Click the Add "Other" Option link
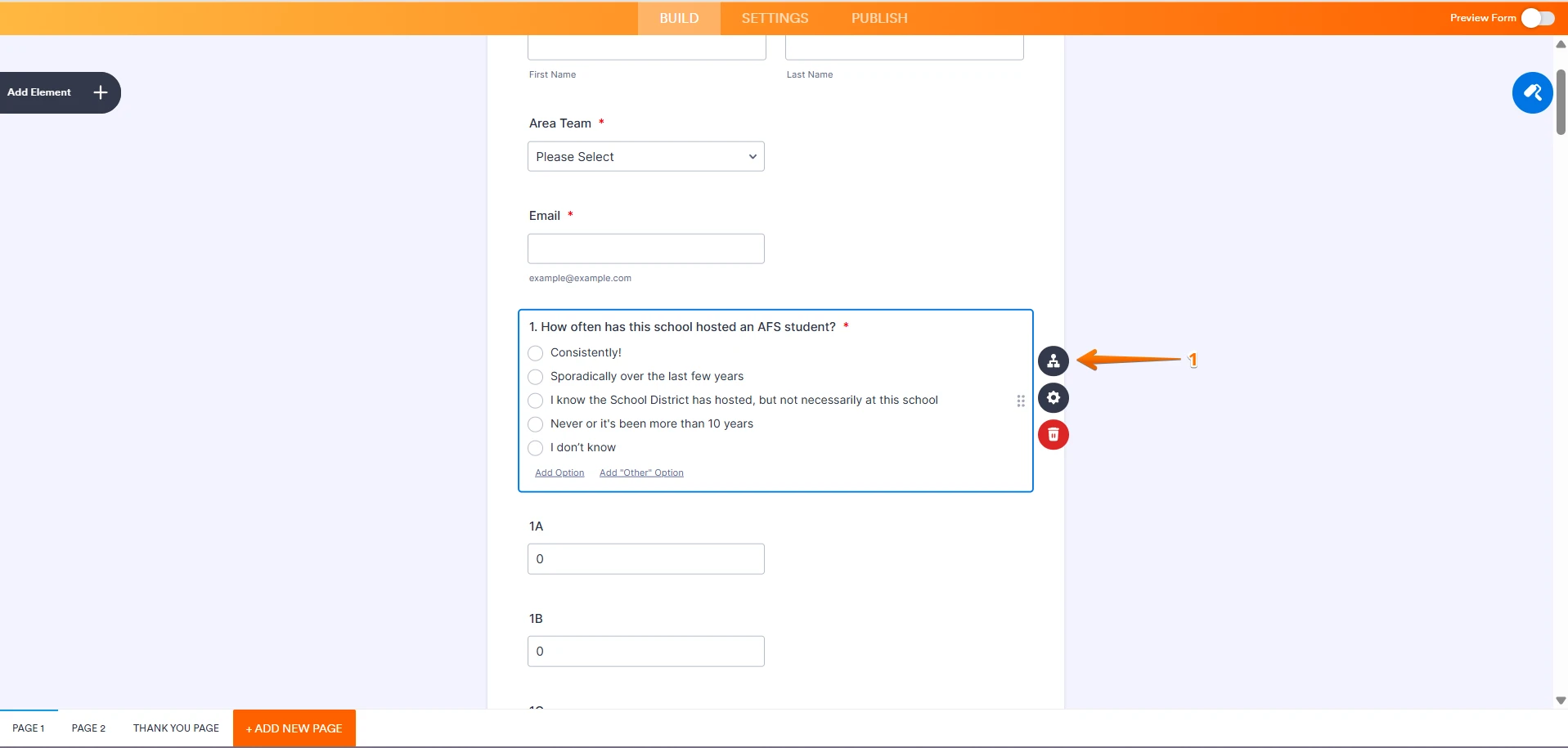1568x748 pixels. 640,473
